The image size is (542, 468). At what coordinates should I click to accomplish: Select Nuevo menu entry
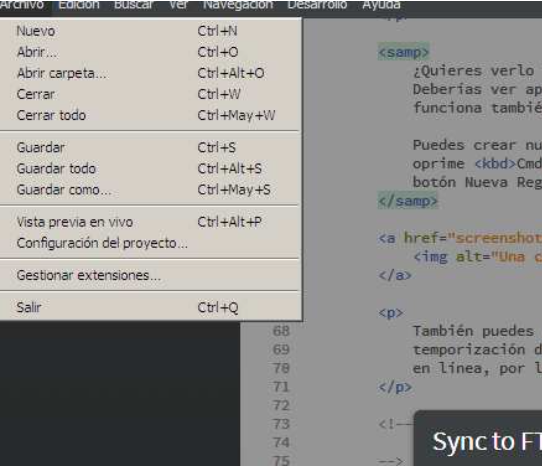coord(150,31)
